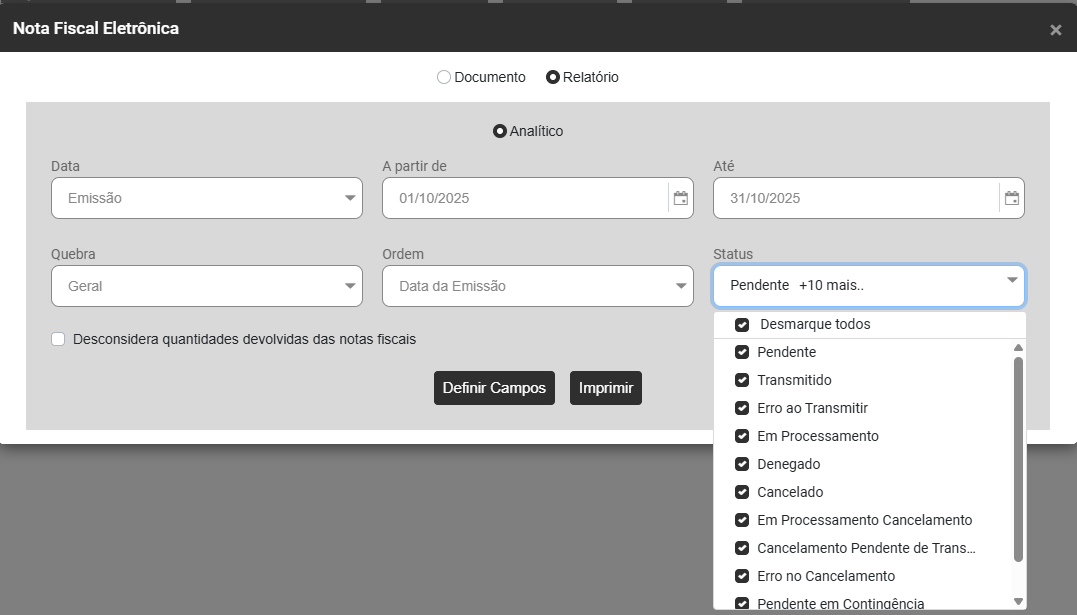Uncheck Cancelamento Pendente de Trans… status
The image size is (1077, 615).
point(742,548)
